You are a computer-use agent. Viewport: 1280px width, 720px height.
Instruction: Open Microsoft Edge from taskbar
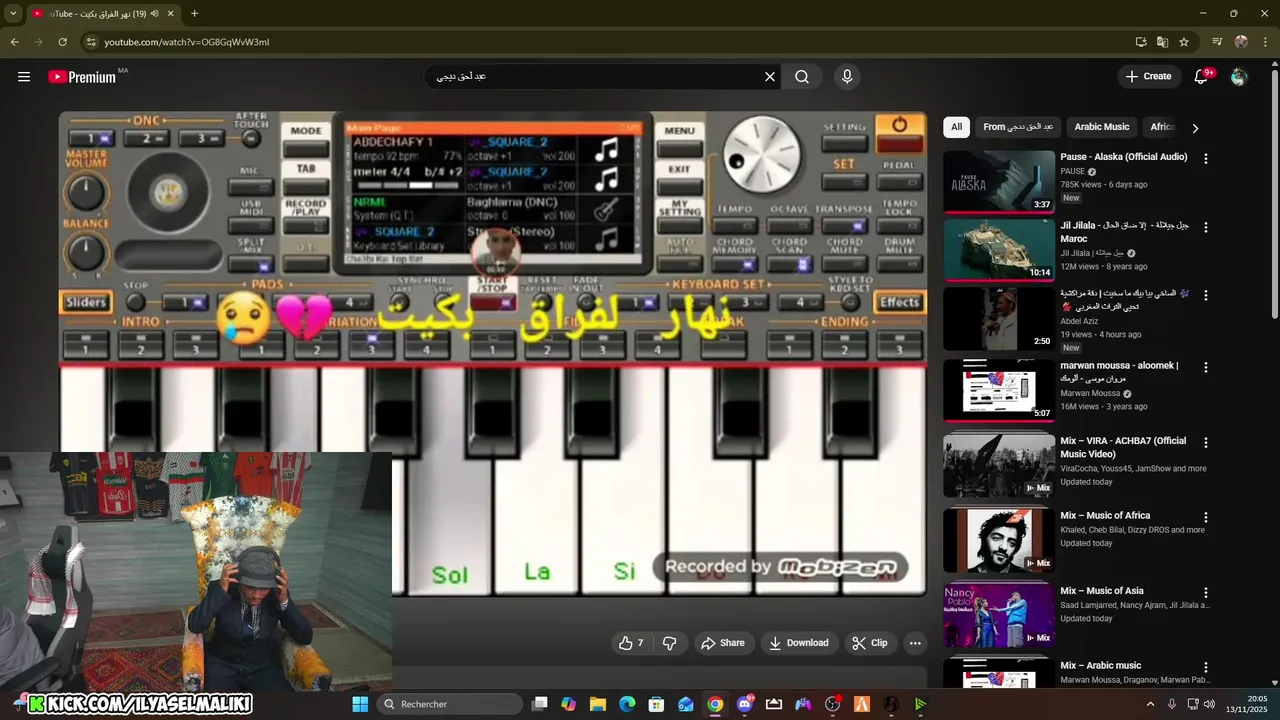(627, 704)
